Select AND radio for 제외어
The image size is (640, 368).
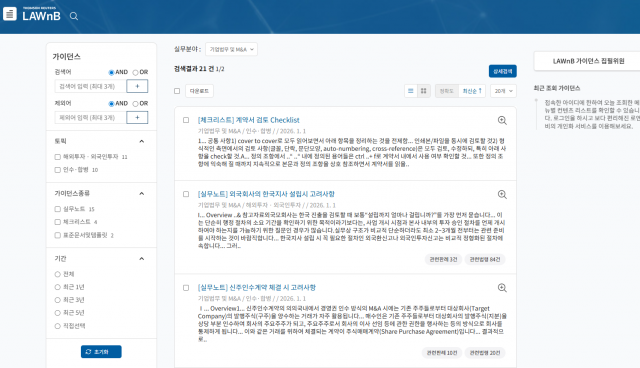111,104
